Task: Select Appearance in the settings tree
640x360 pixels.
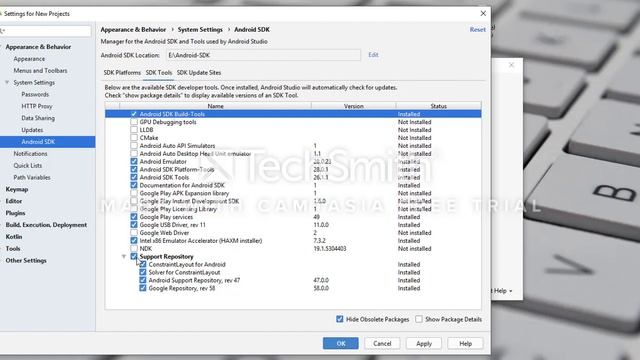Action: [x=29, y=59]
